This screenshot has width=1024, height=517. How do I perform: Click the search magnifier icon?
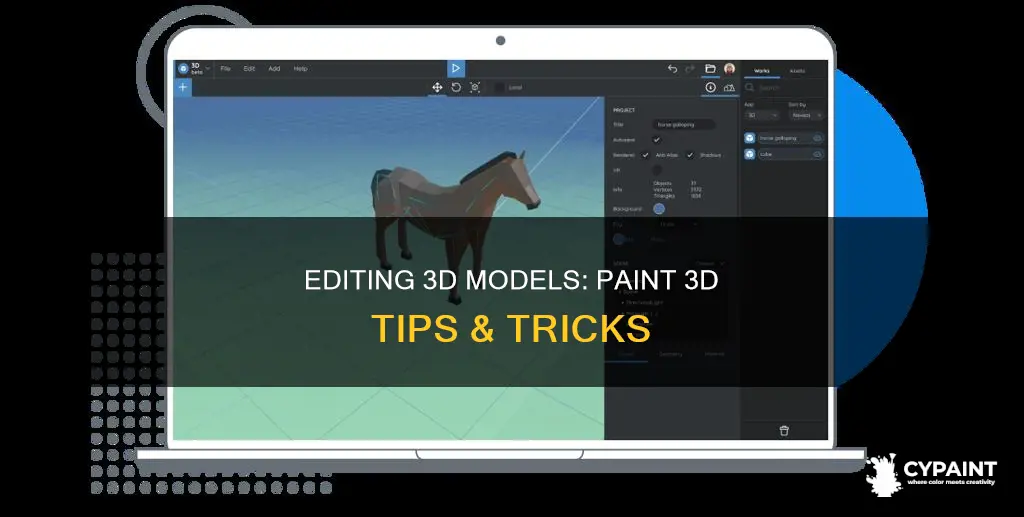(x=750, y=87)
